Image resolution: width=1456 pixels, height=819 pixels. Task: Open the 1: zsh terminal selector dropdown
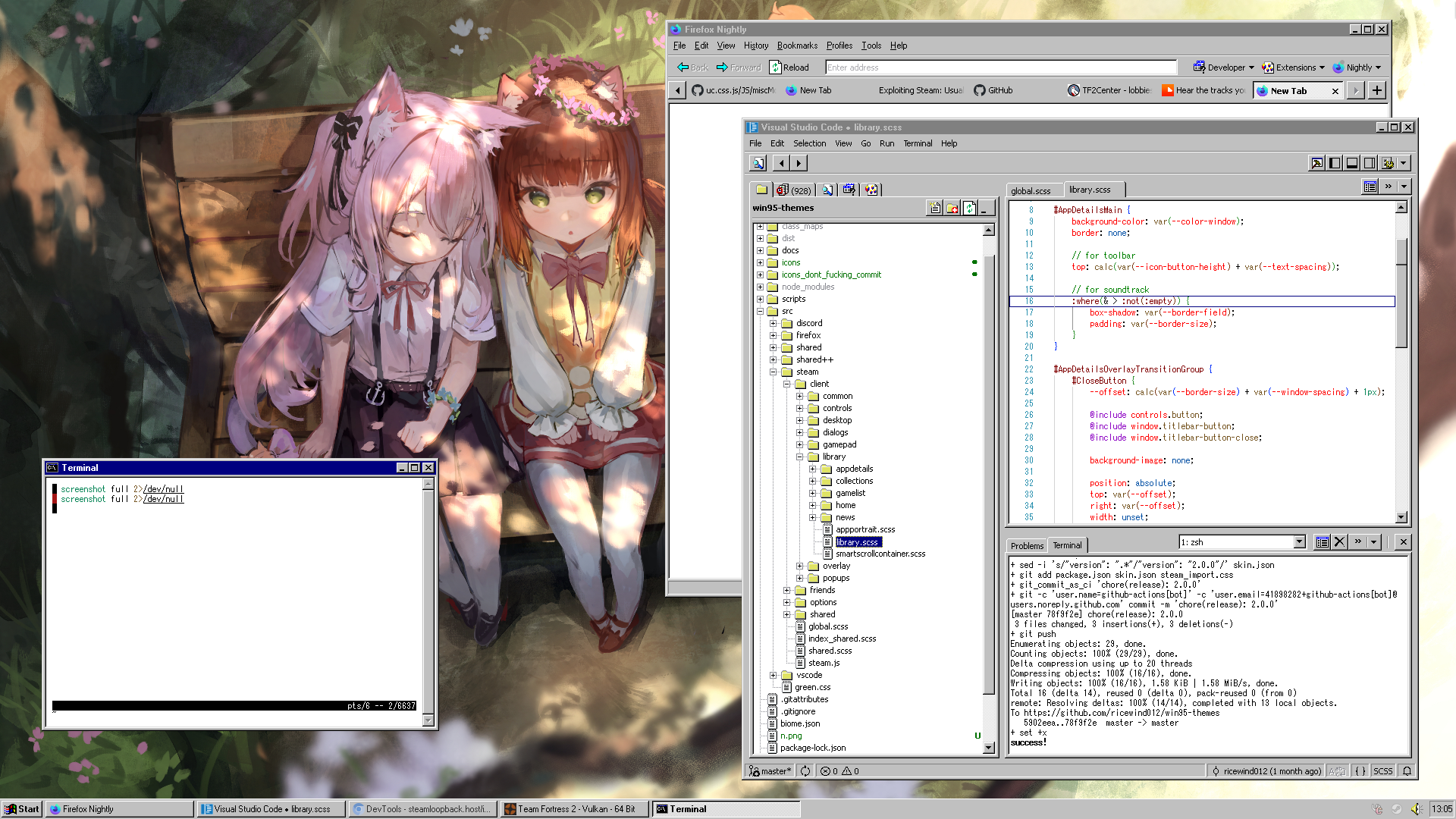click(1299, 542)
